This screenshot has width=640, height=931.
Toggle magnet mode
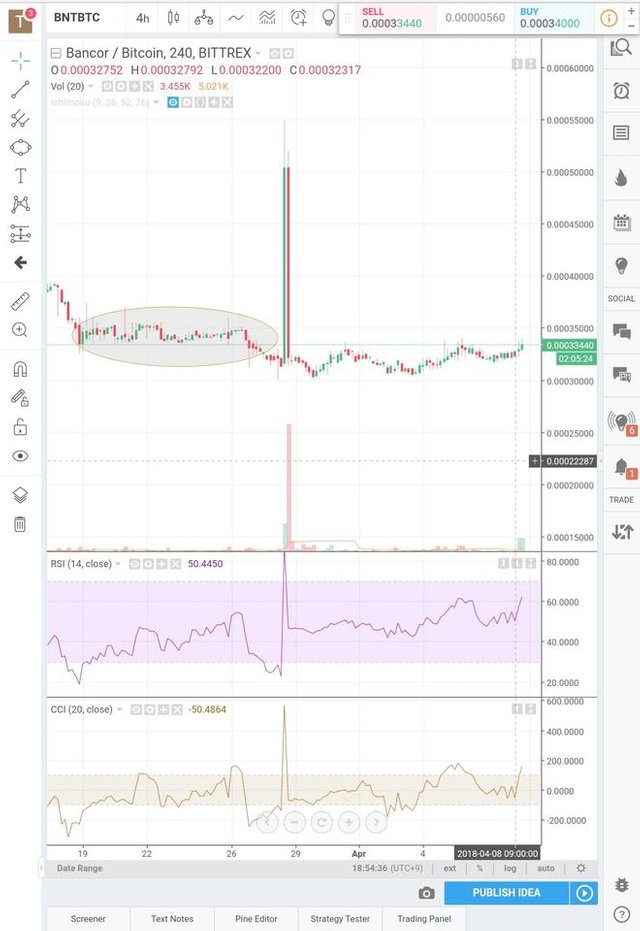coord(20,369)
